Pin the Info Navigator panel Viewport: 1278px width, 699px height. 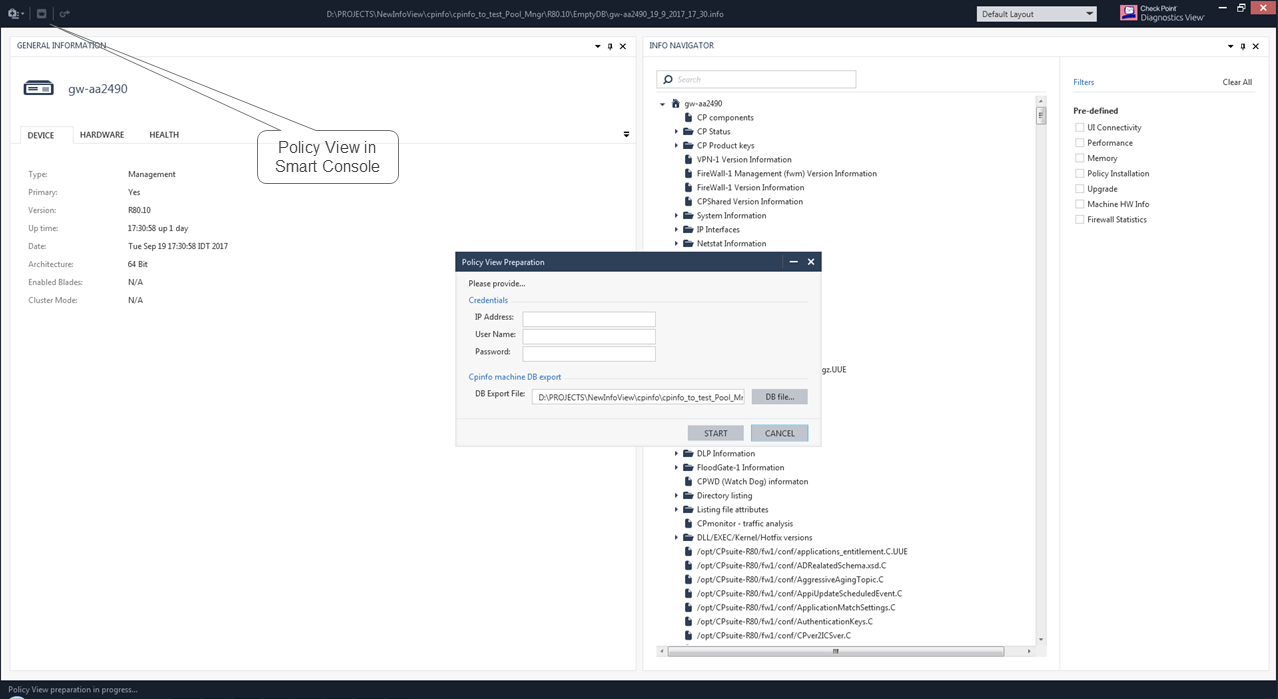(x=1243, y=46)
